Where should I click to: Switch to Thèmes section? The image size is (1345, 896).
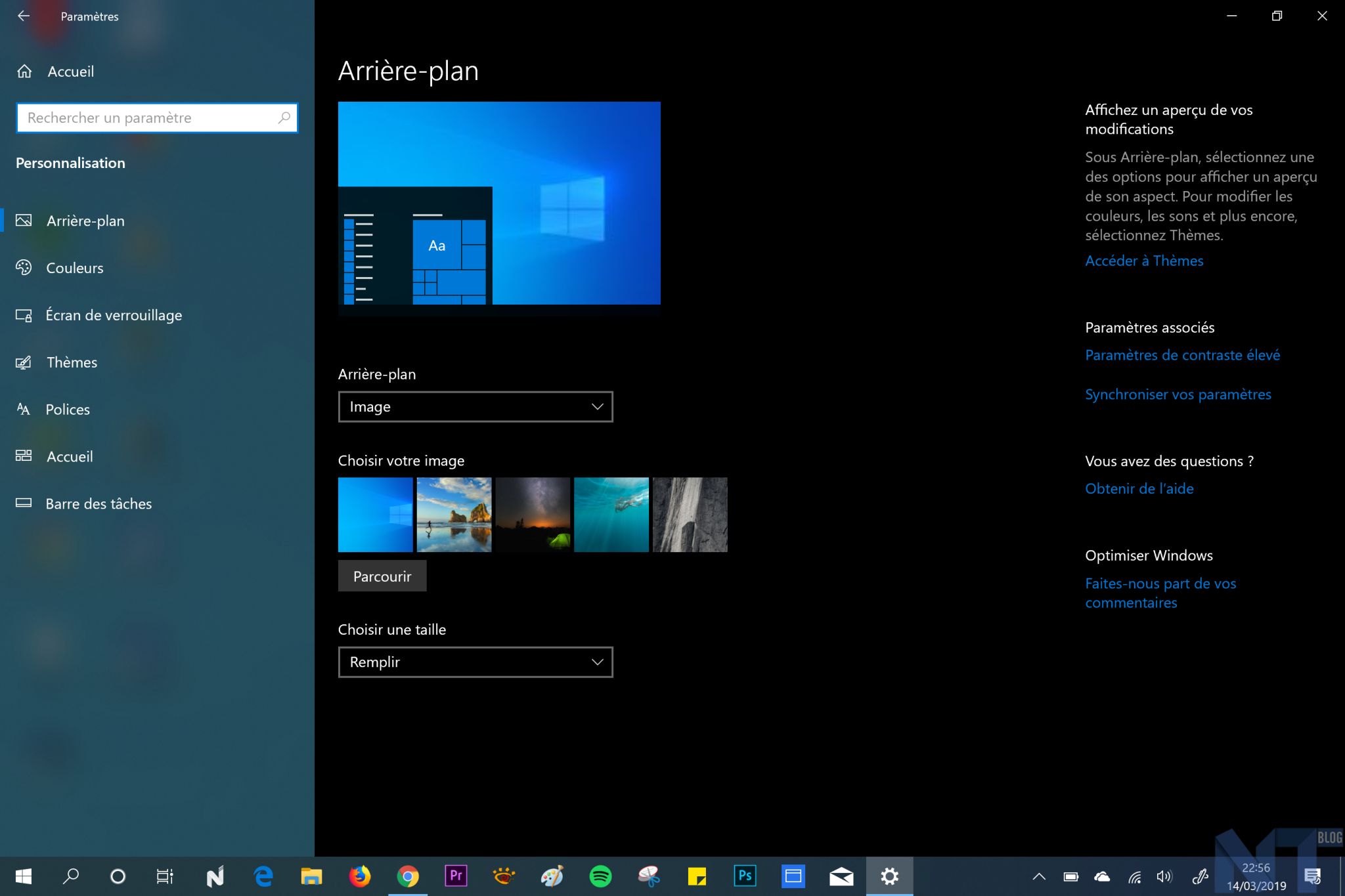[72, 362]
